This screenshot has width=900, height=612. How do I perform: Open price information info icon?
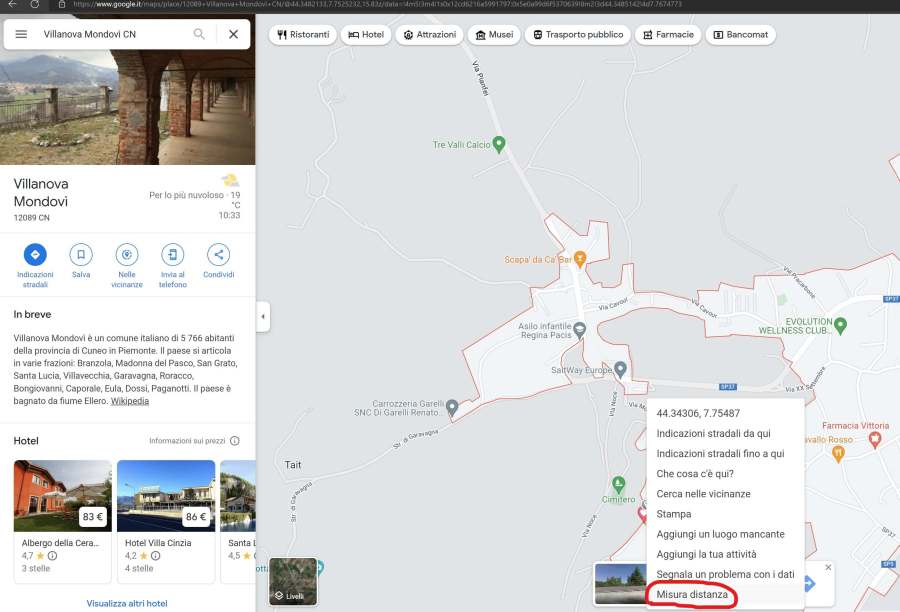click(x=234, y=441)
